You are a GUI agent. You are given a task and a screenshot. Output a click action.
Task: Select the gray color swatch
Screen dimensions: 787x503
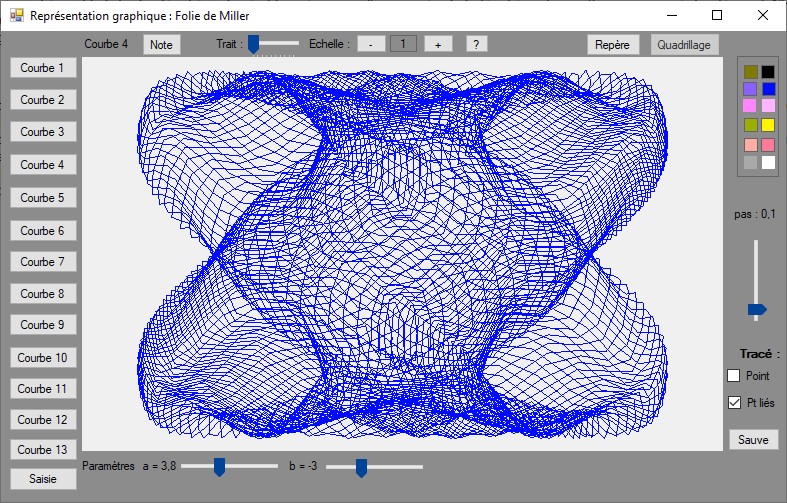coord(750,162)
